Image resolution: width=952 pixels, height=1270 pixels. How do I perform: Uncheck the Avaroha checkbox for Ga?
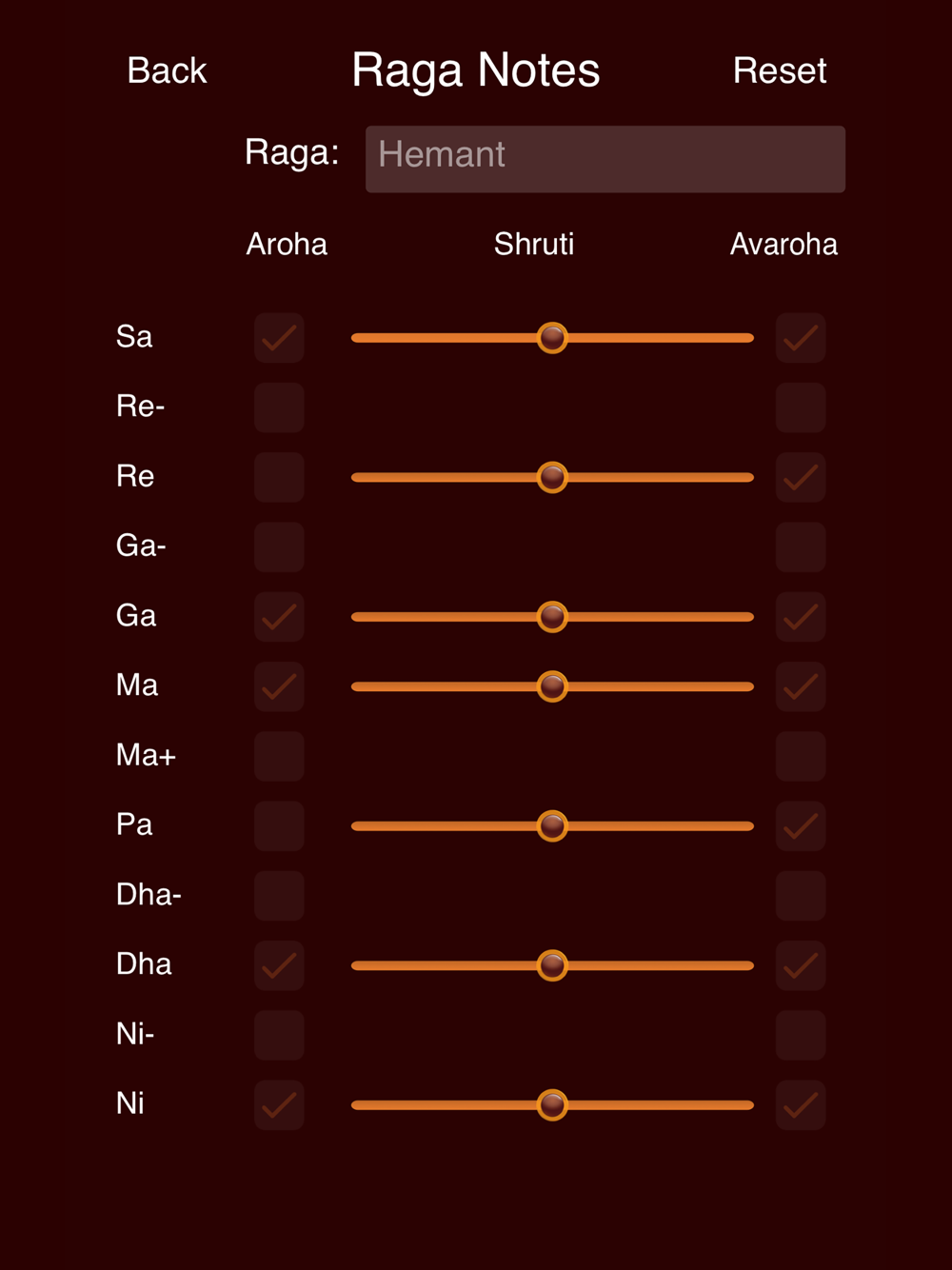click(x=801, y=617)
